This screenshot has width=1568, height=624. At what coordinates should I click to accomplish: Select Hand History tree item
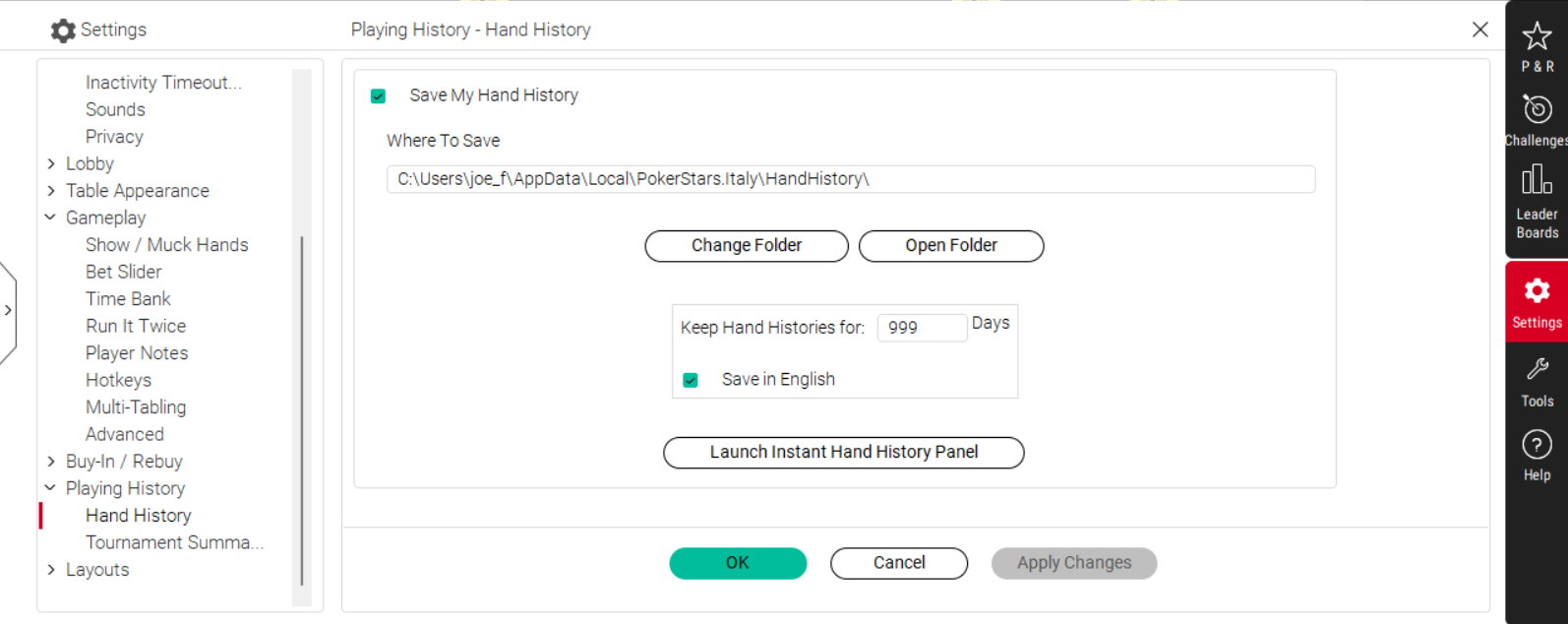[139, 516]
